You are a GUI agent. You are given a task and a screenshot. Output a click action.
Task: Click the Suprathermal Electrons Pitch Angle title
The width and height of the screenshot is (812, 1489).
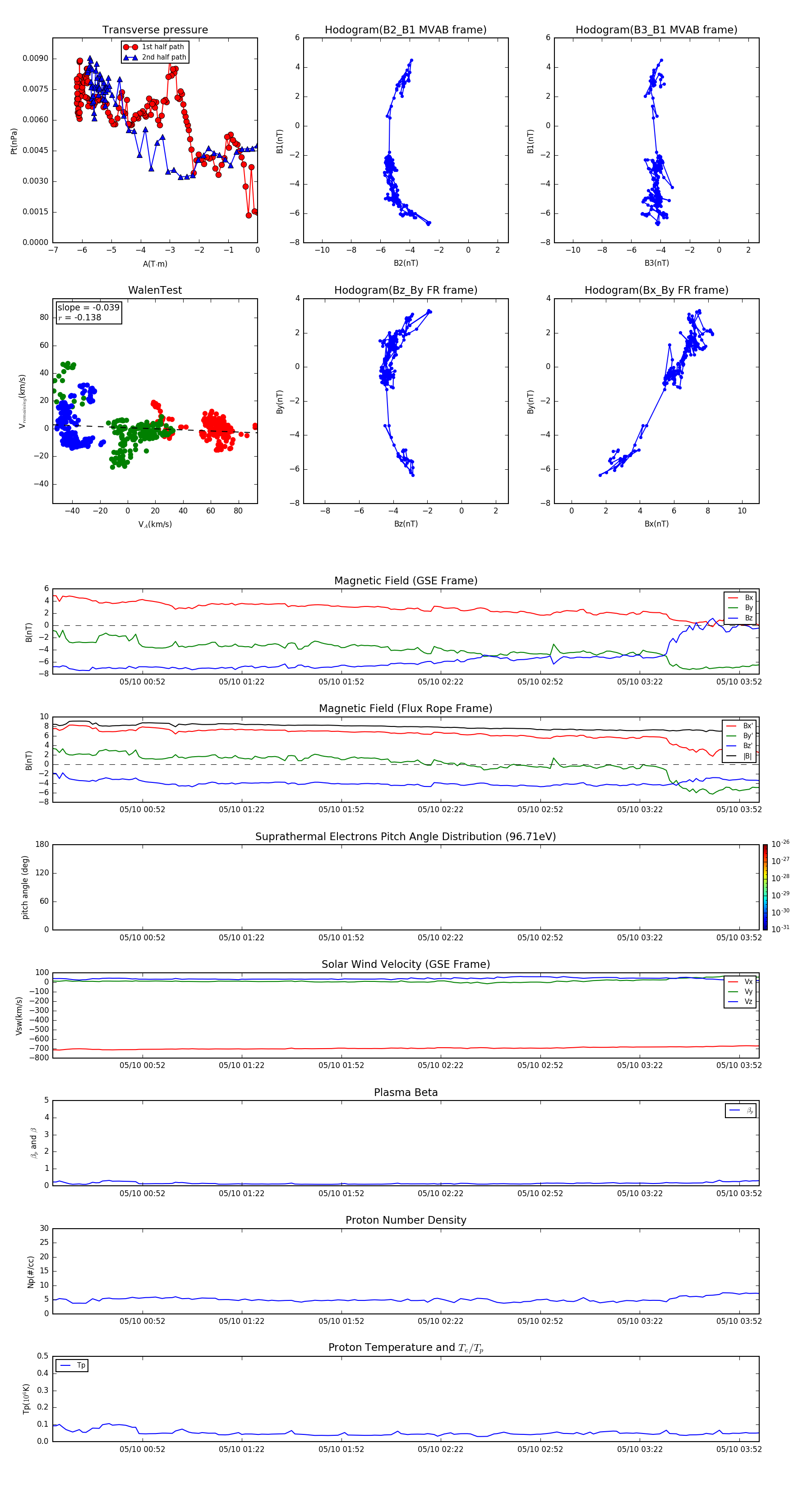click(406, 837)
